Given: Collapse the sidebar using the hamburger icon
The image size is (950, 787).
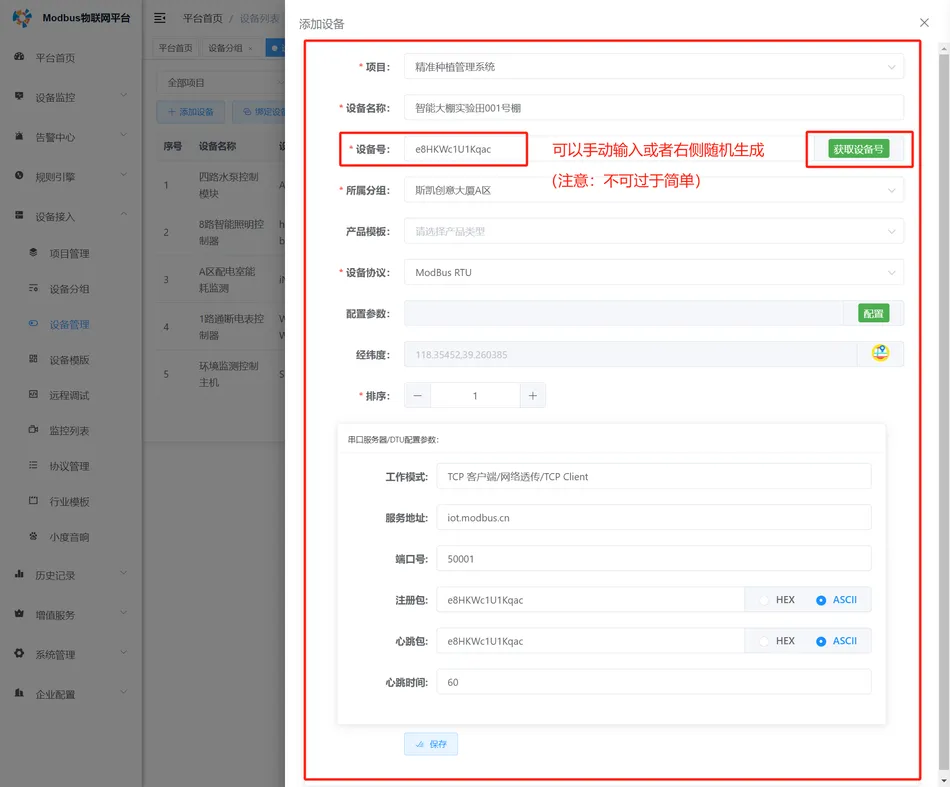Looking at the screenshot, I should [159, 17].
